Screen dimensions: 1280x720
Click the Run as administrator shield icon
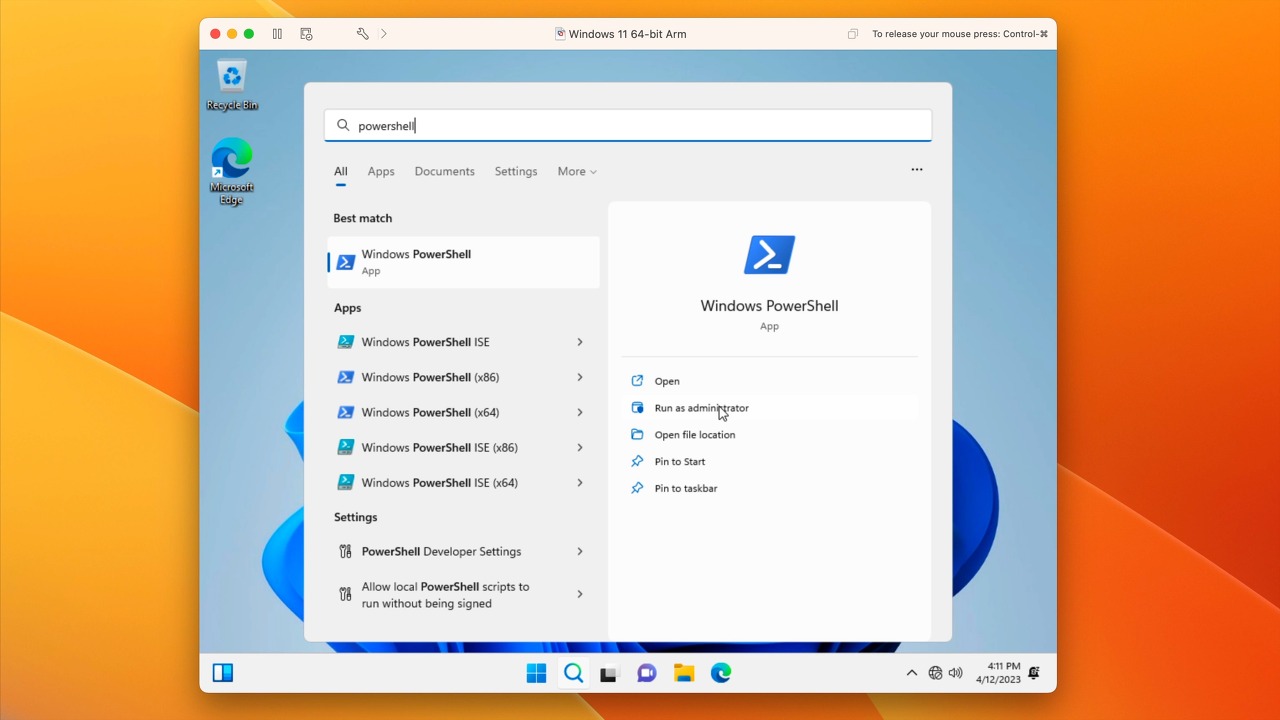click(x=637, y=408)
